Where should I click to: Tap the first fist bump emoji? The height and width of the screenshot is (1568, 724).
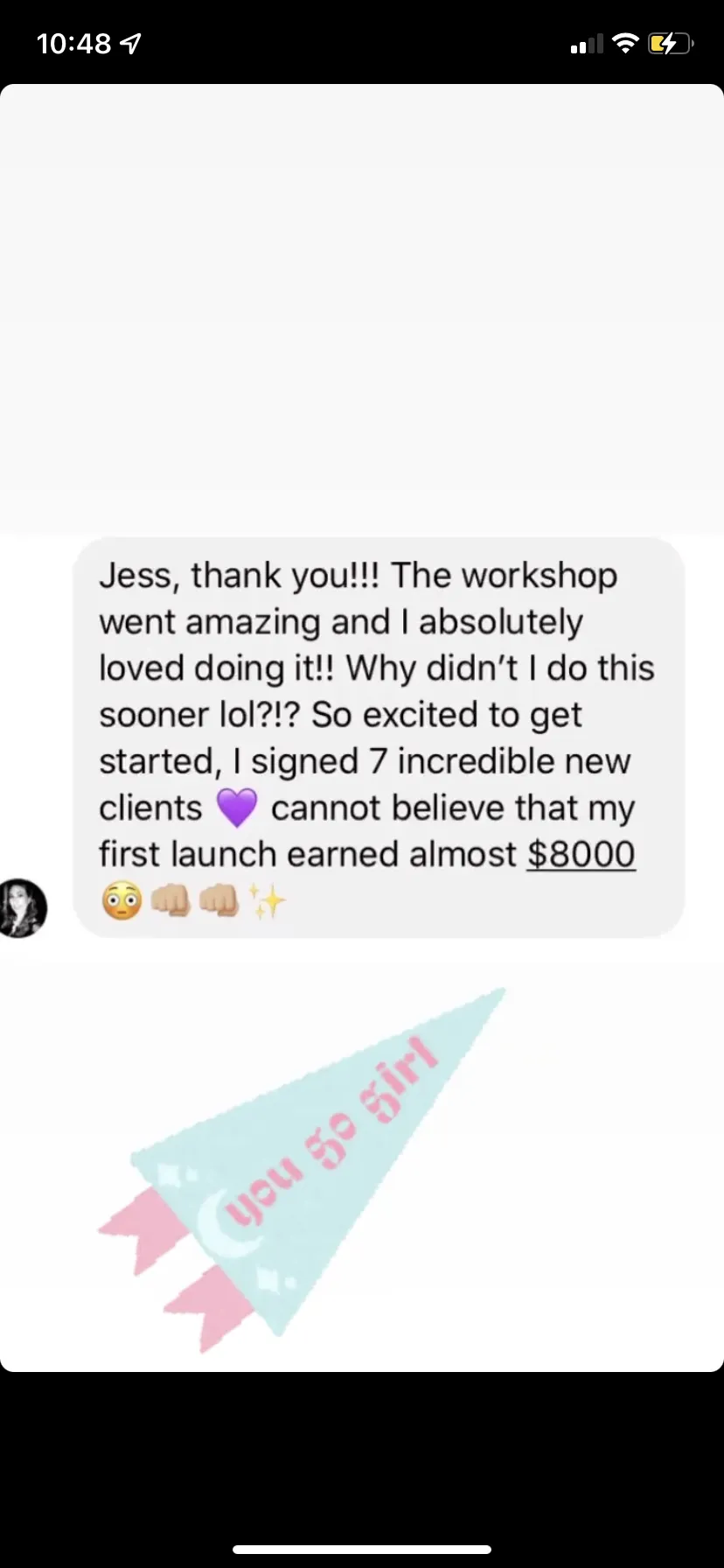click(171, 901)
